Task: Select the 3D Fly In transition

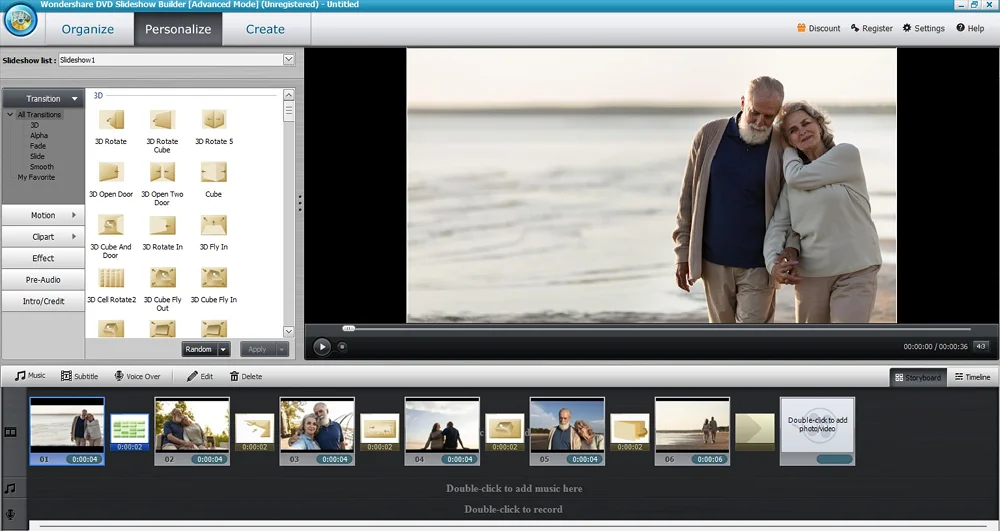Action: tap(213, 226)
